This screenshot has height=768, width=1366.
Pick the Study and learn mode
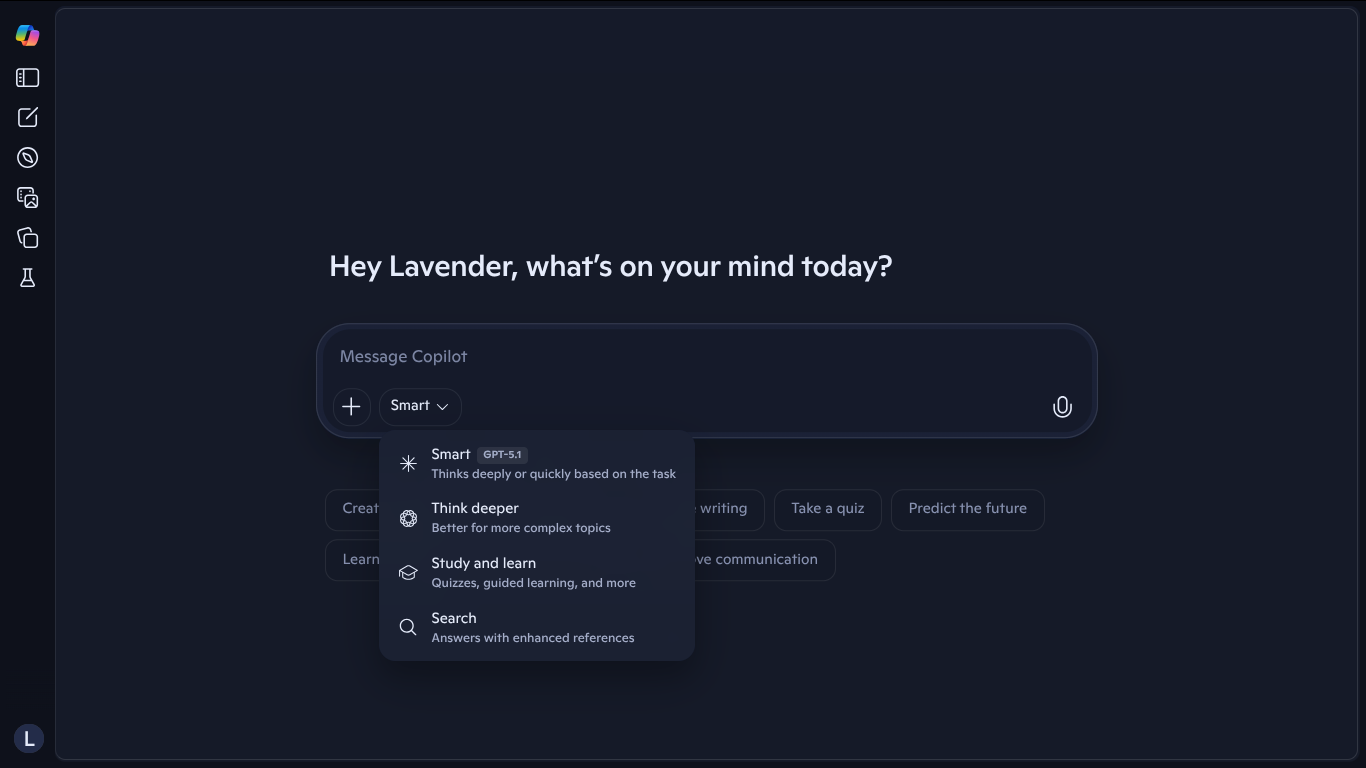537,573
